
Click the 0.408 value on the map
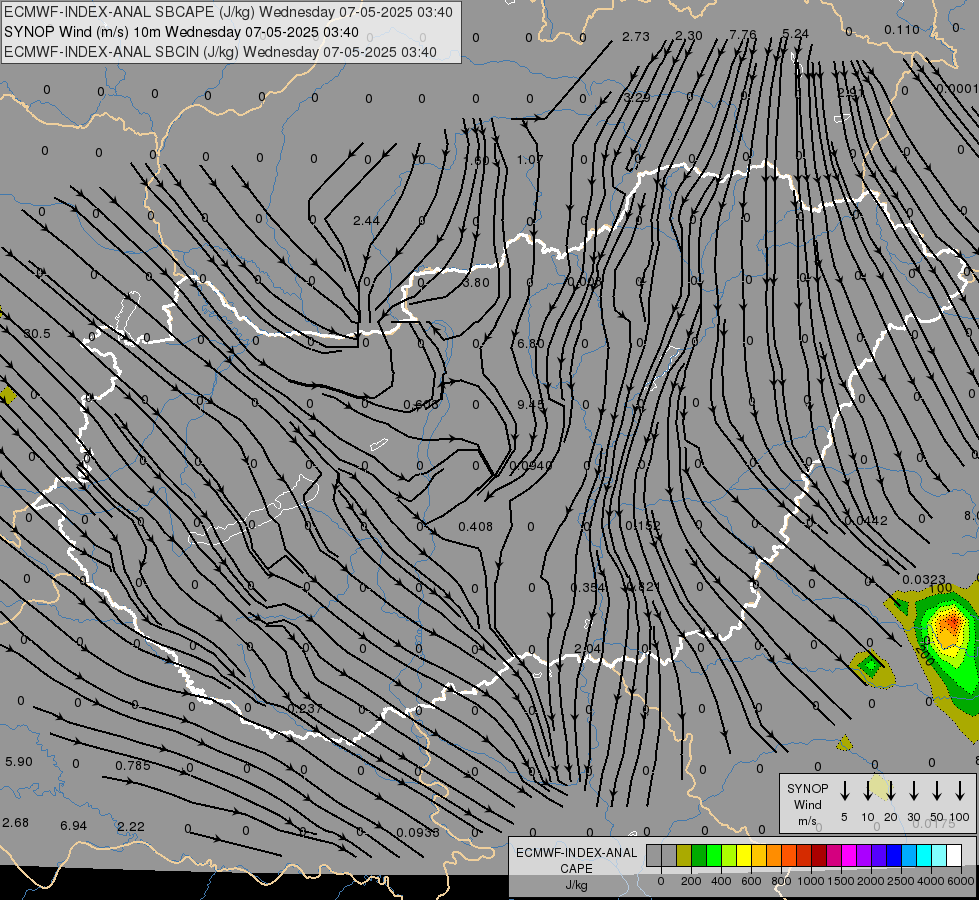475,527
